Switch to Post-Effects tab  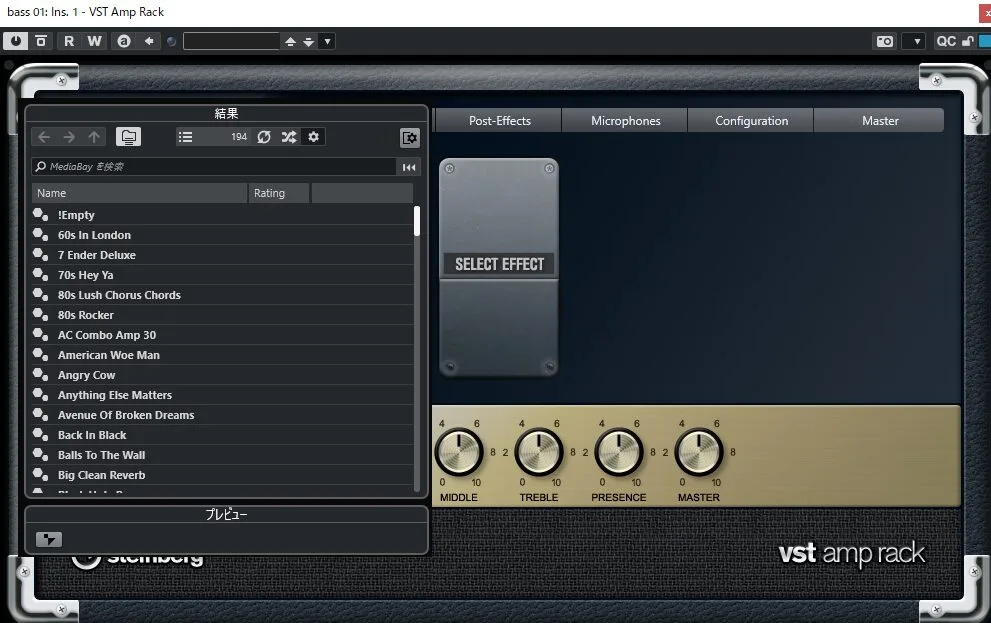coord(499,121)
